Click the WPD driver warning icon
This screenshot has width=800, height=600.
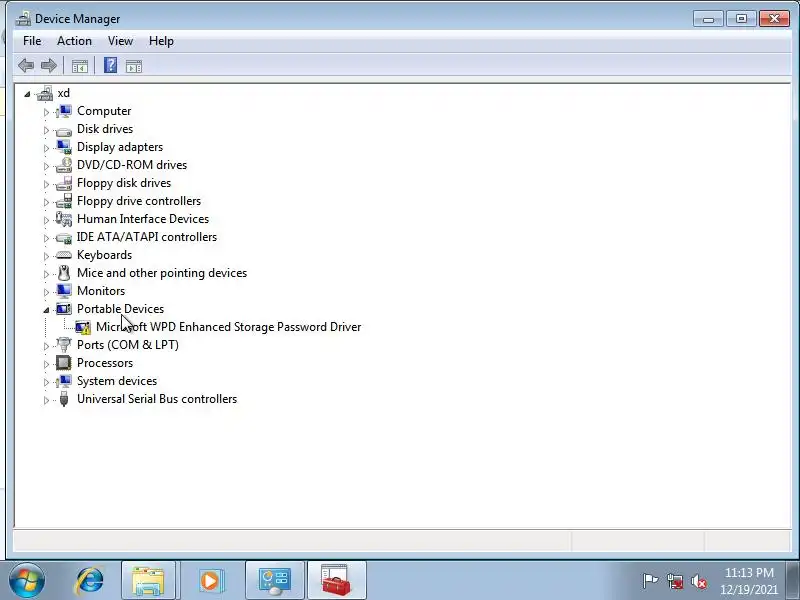click(83, 327)
